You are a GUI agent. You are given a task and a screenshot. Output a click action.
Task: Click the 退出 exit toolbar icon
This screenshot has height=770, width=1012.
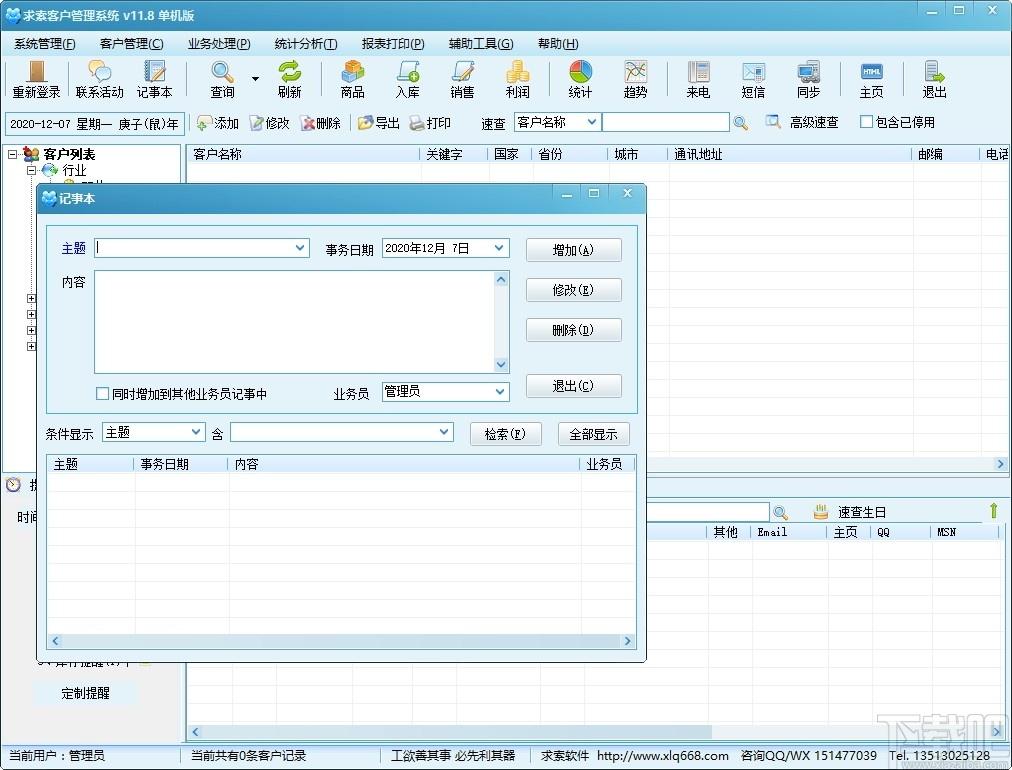[x=934, y=79]
